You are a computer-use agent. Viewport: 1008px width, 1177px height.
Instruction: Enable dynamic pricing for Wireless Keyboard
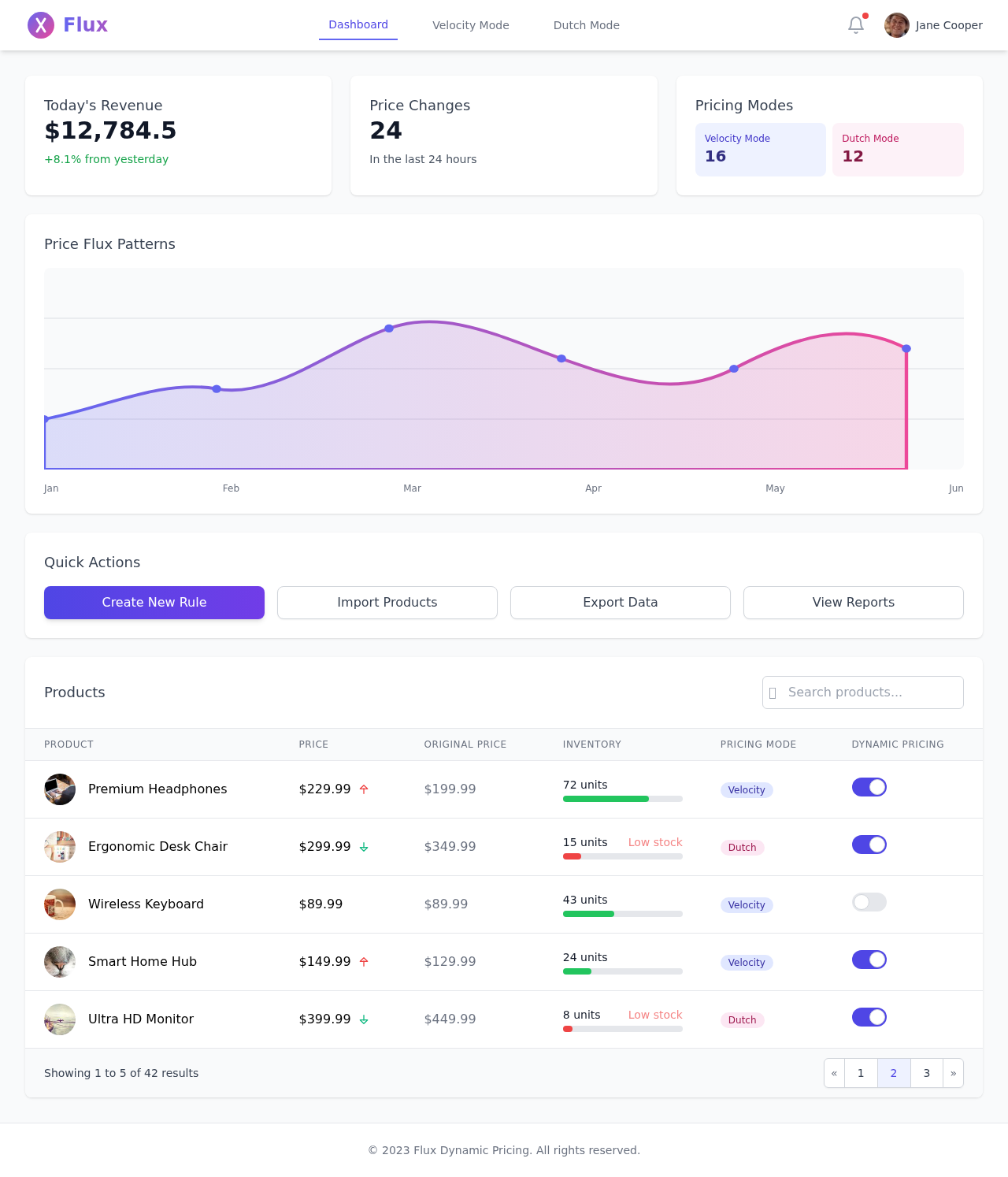pos(869,902)
